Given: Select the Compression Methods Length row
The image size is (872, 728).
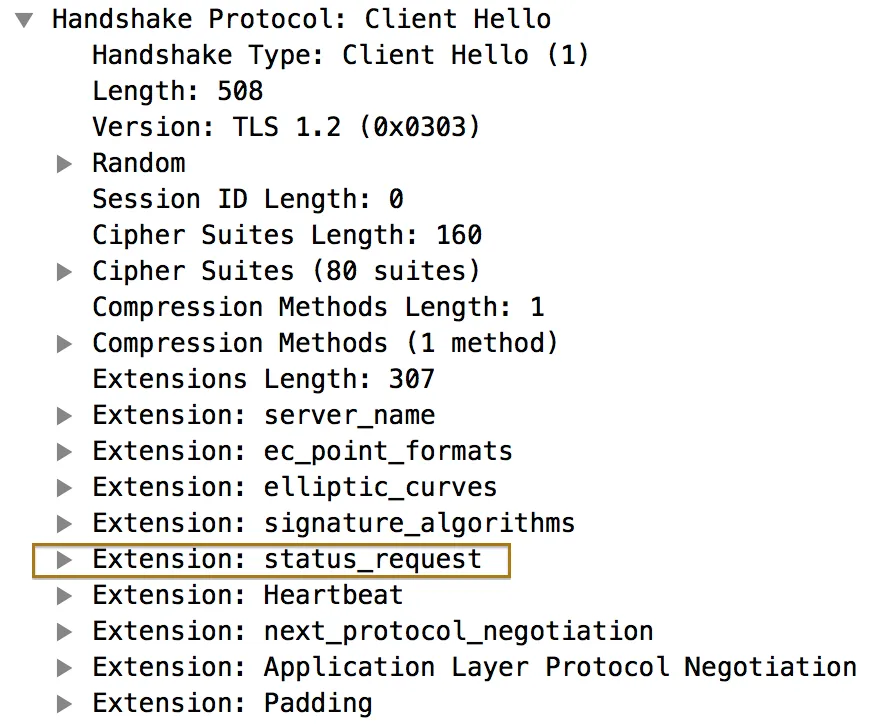Looking at the screenshot, I should [x=318, y=308].
